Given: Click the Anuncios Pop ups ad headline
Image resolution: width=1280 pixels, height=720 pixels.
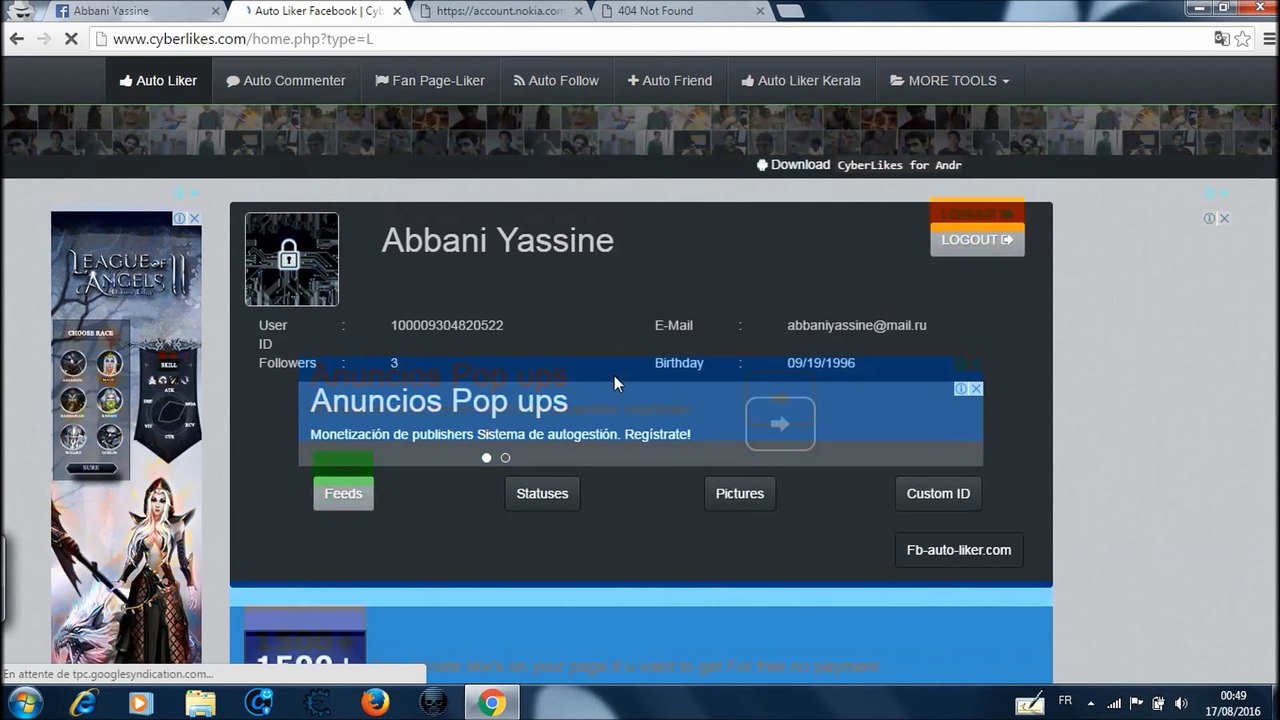Looking at the screenshot, I should tap(439, 401).
